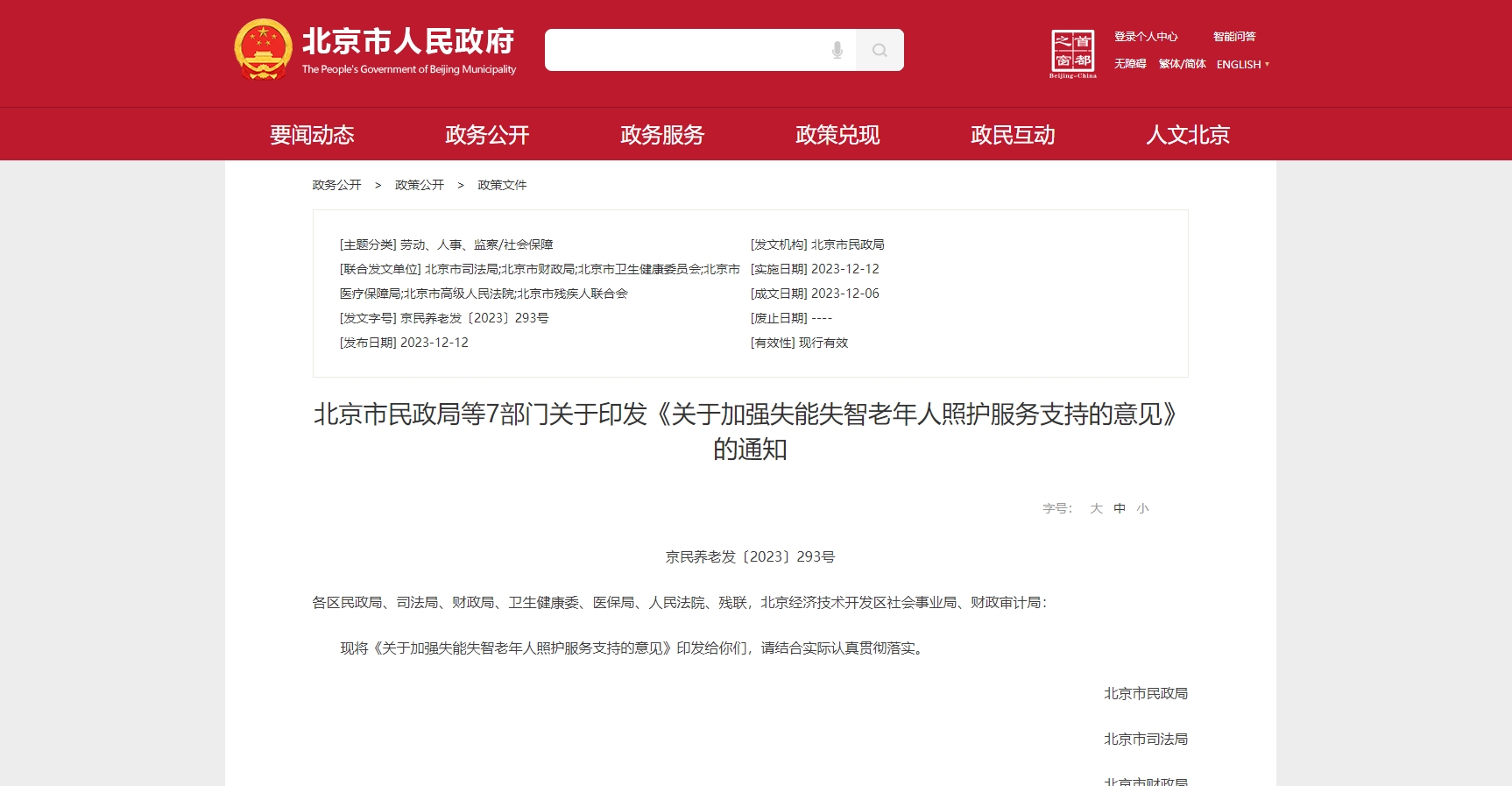1512x786 pixels.
Task: Go to 政策公开 breadcrumb
Action: click(420, 185)
